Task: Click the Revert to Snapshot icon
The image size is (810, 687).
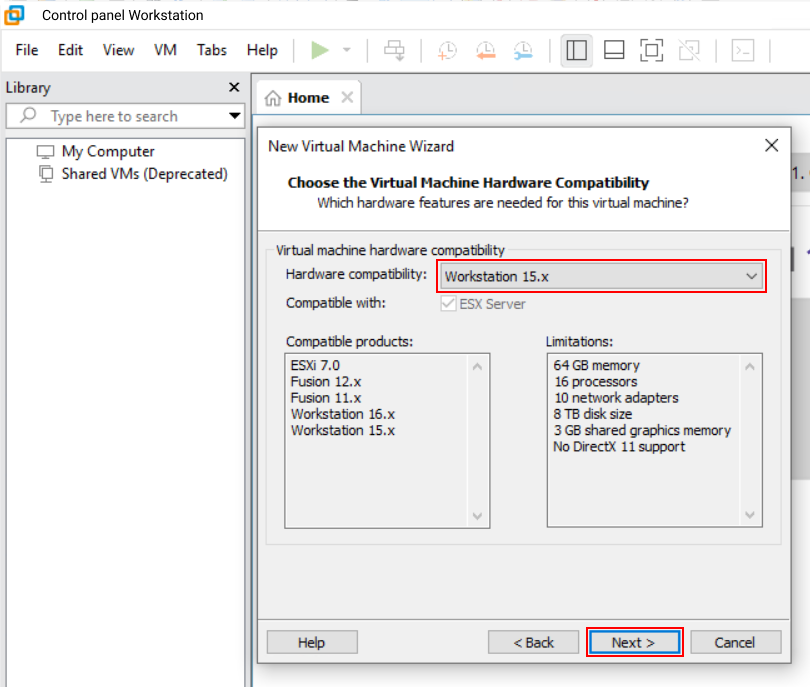Action: 485,50
